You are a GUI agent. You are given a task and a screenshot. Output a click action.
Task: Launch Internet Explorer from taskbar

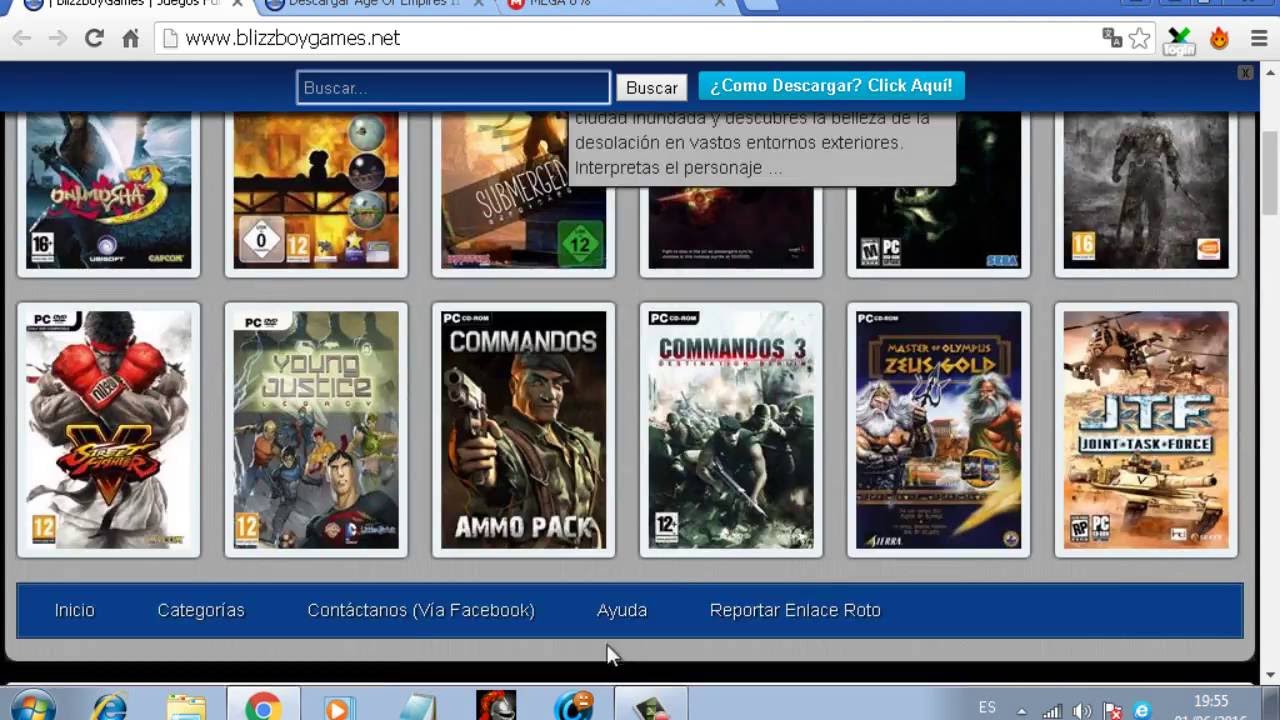click(108, 707)
